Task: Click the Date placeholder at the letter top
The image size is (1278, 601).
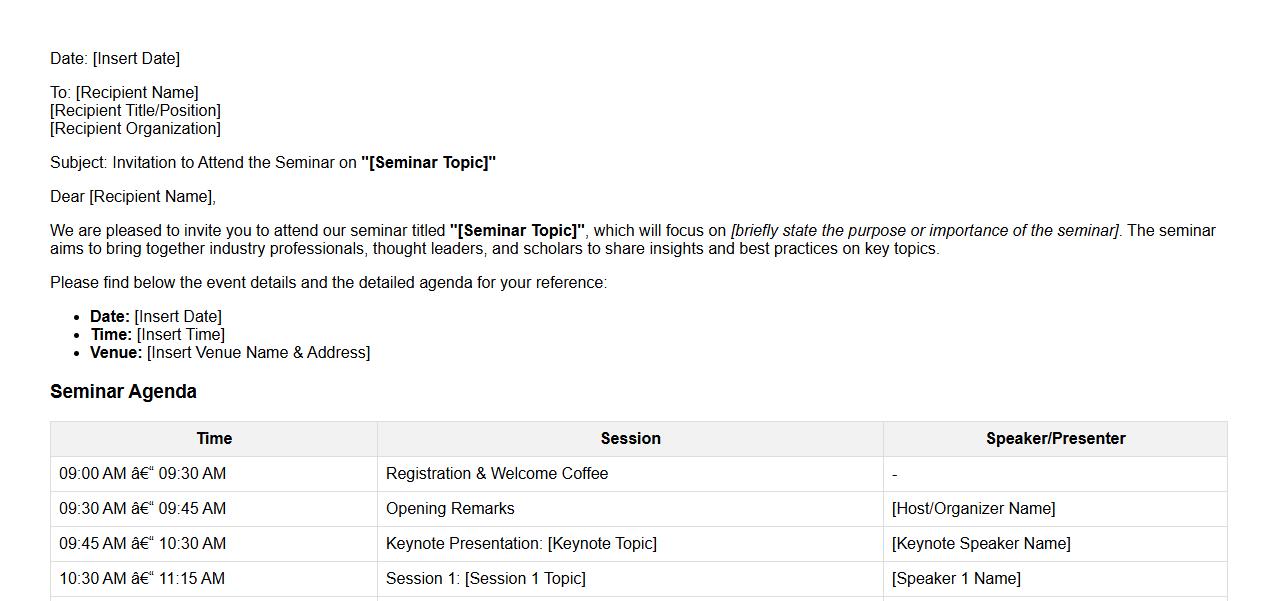Action: pos(136,59)
